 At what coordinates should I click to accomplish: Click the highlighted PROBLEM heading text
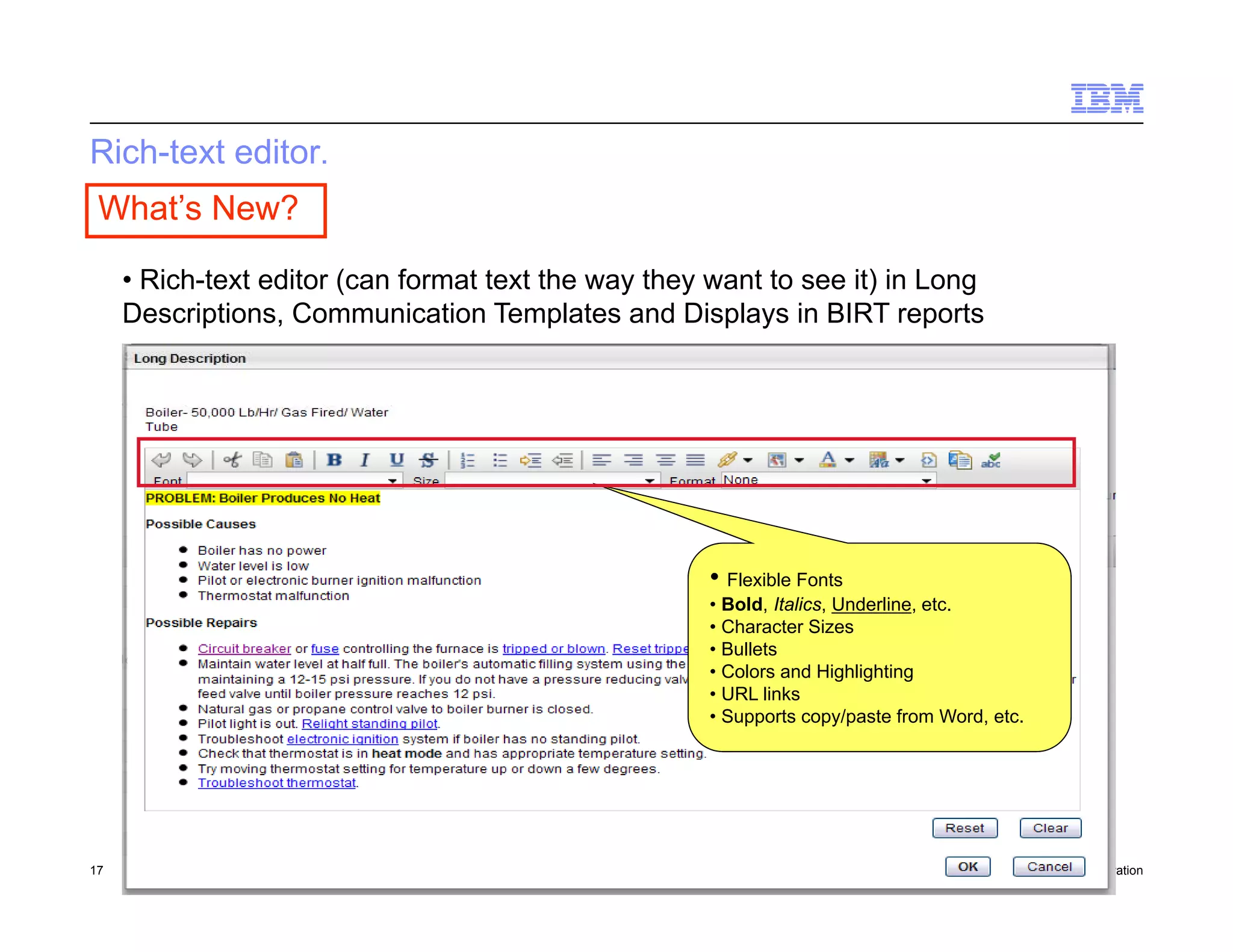[x=263, y=498]
